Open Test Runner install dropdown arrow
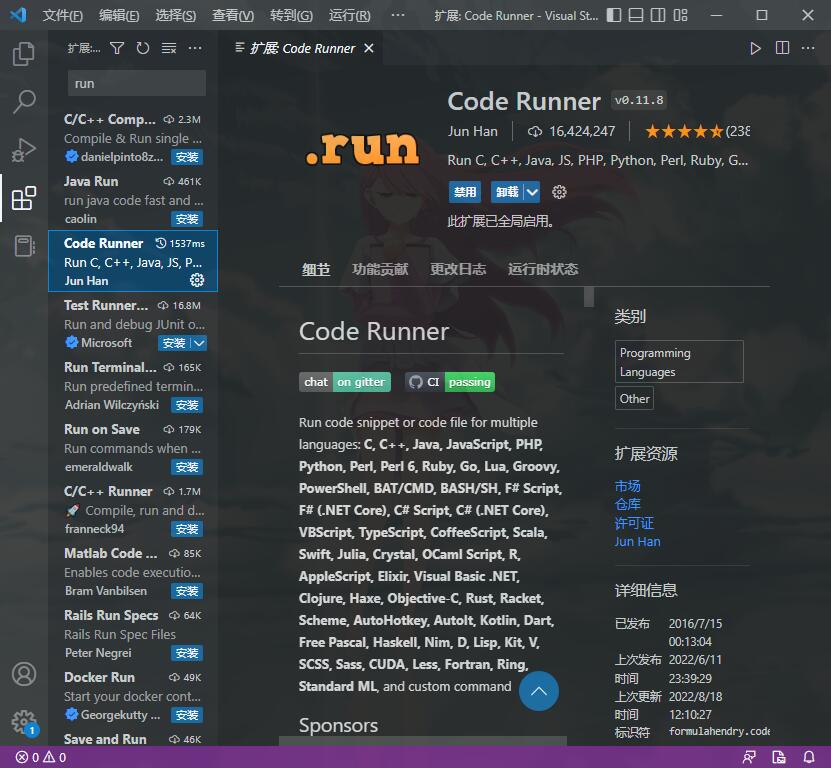This screenshot has width=831, height=768. [199, 343]
